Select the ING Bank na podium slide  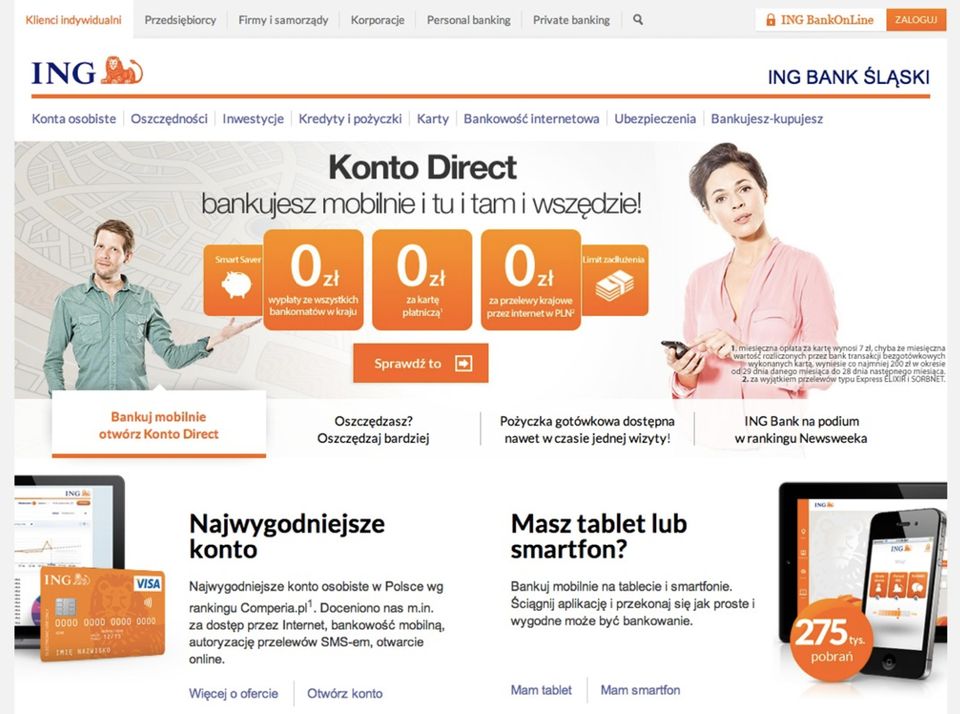[801, 430]
